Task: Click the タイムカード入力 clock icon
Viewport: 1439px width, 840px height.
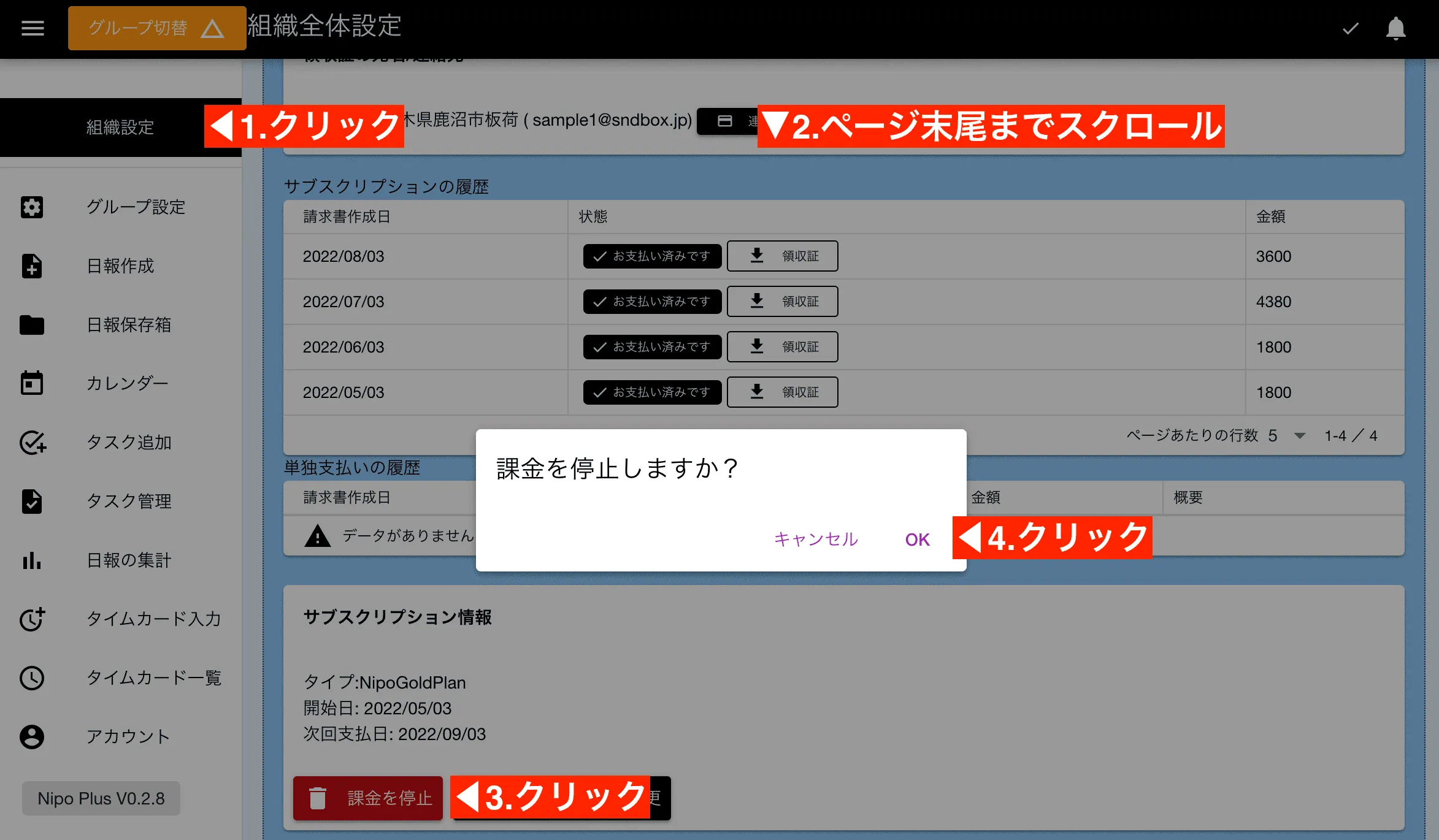Action: coord(32,619)
